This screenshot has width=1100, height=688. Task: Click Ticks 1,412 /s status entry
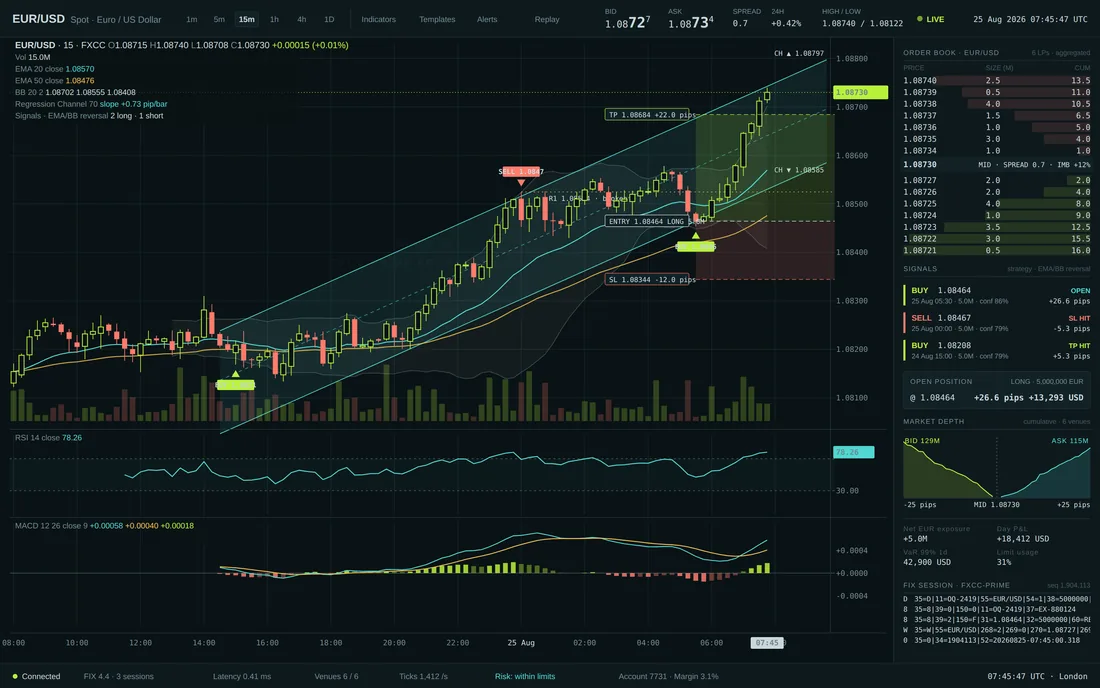coord(423,677)
